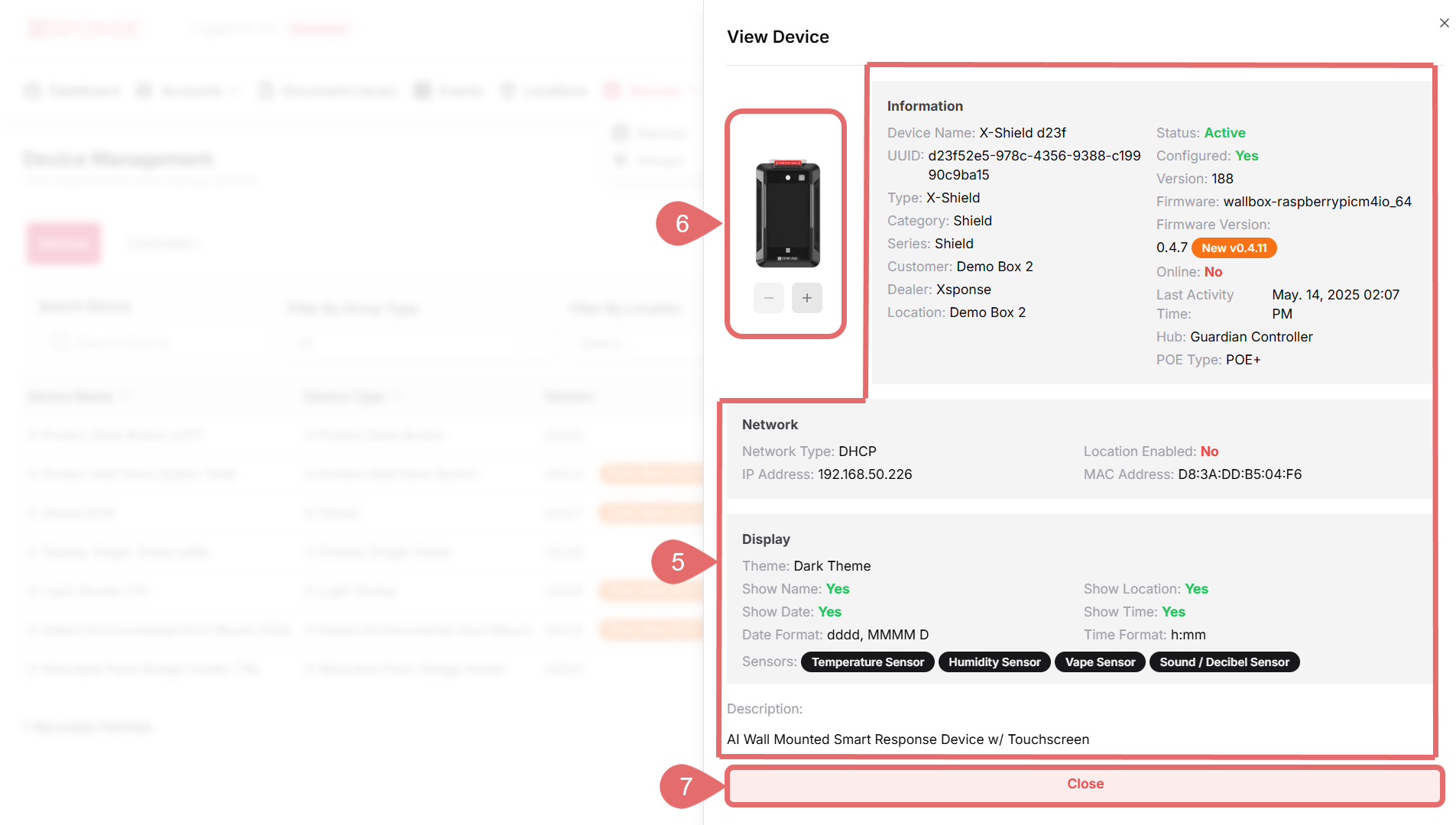Click the device UUID value

coord(1033,157)
